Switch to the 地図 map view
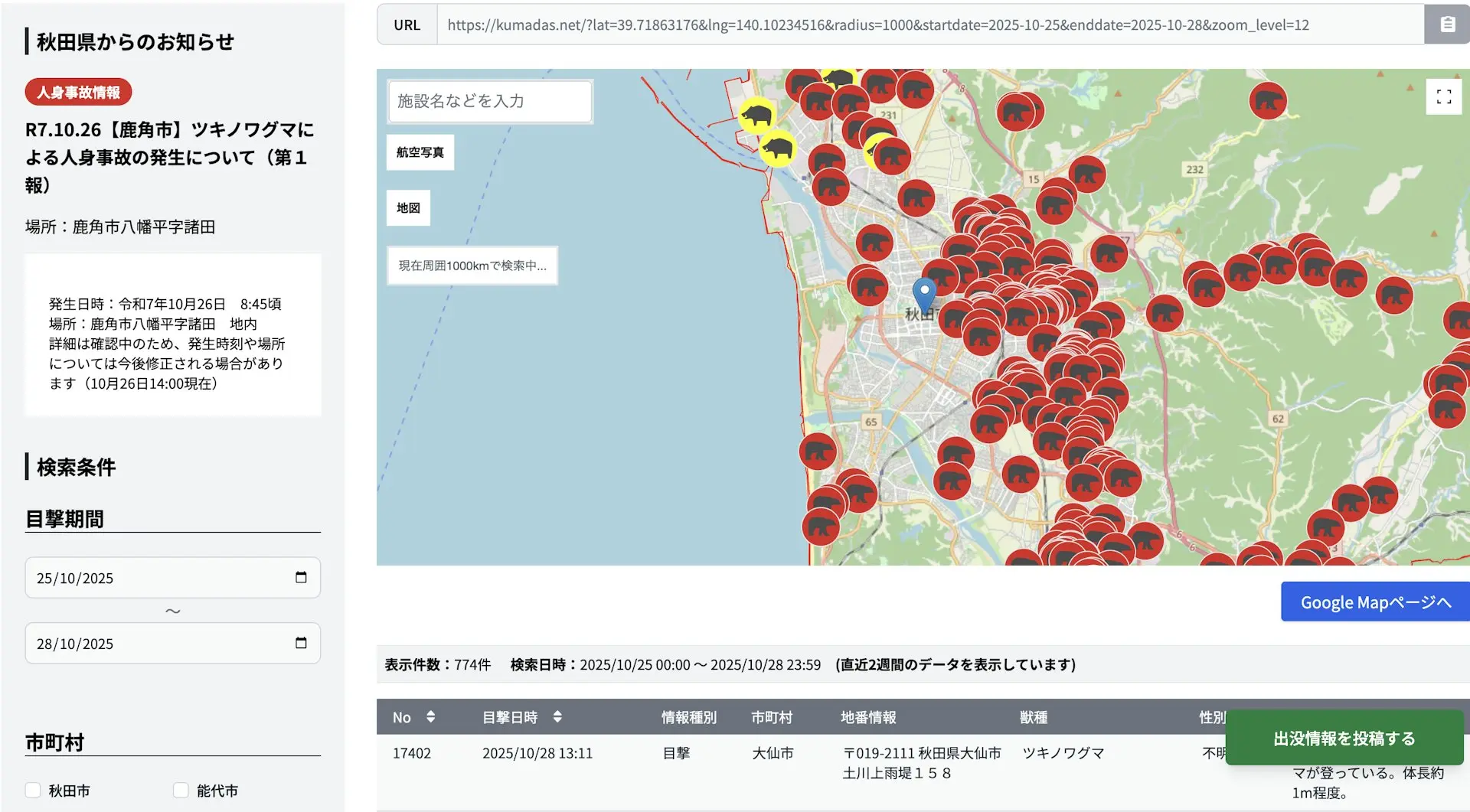This screenshot has width=1470, height=812. (x=408, y=207)
